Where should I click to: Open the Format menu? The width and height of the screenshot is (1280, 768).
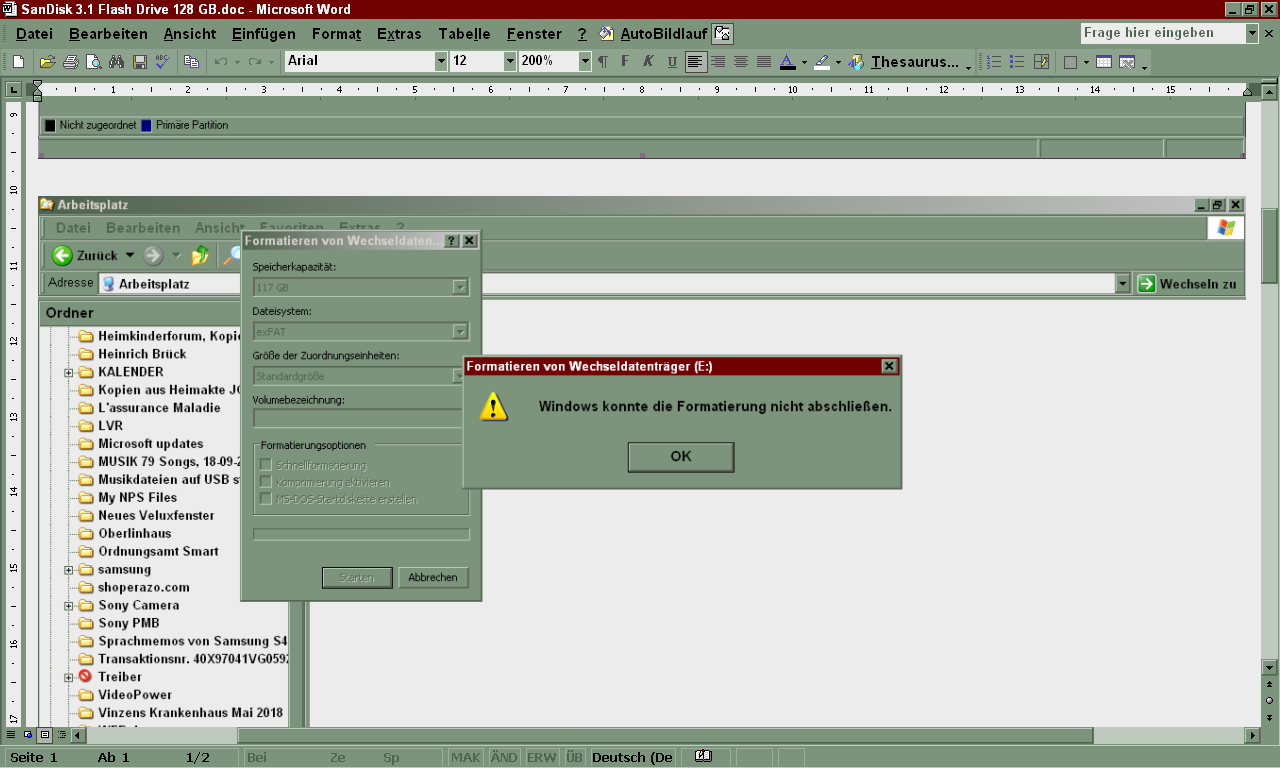click(336, 34)
